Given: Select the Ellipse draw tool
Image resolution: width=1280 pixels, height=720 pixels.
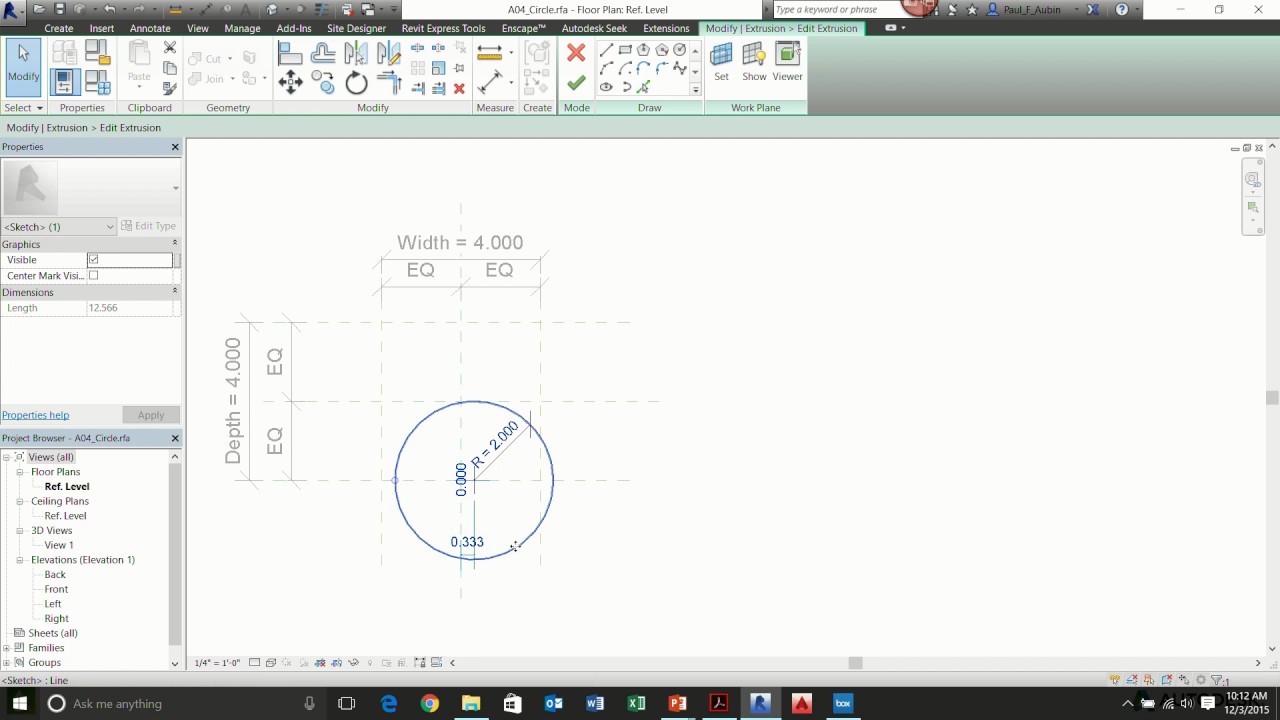Looking at the screenshot, I should click(x=606, y=87).
